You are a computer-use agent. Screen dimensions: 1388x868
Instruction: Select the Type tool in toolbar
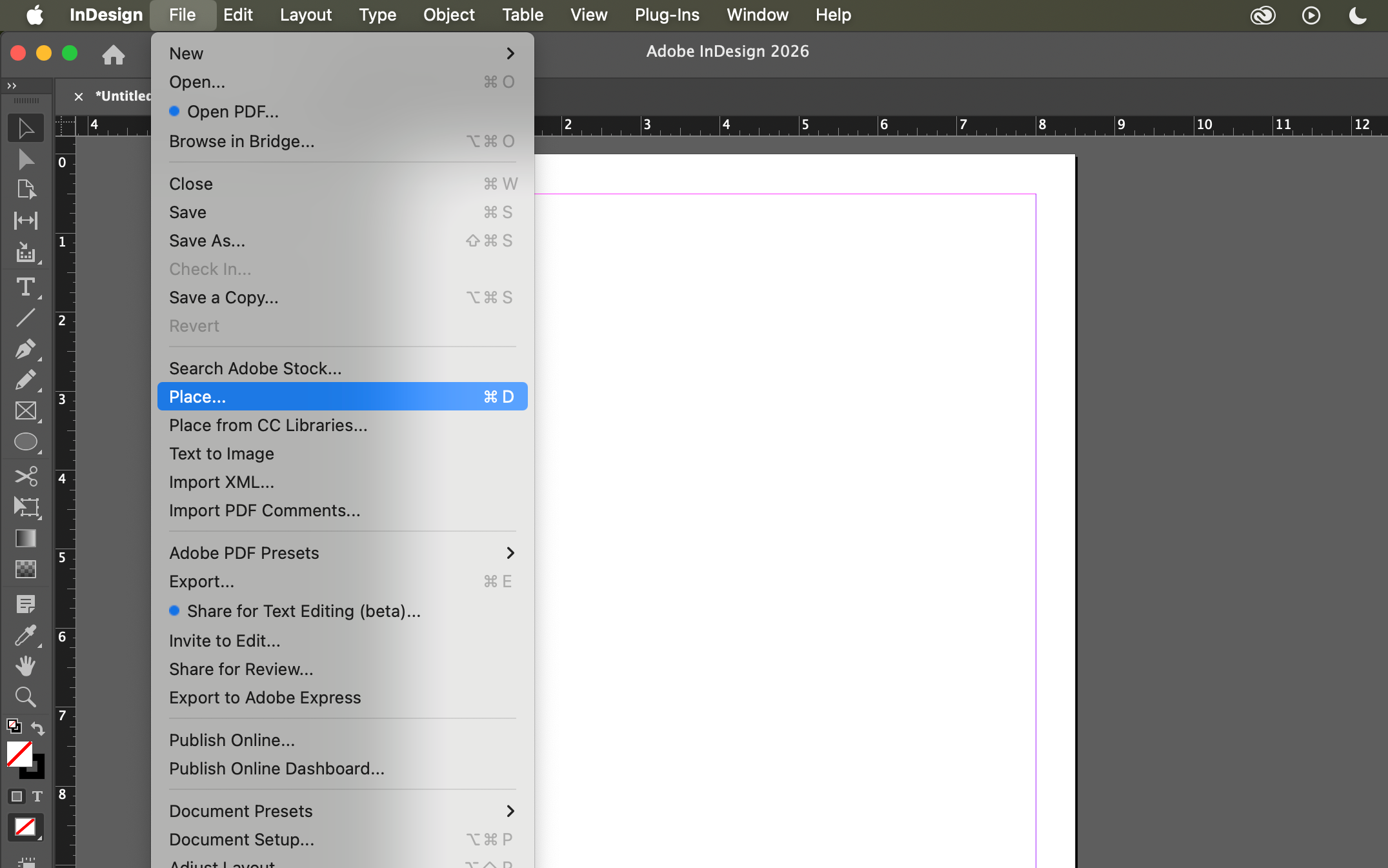[x=26, y=287]
